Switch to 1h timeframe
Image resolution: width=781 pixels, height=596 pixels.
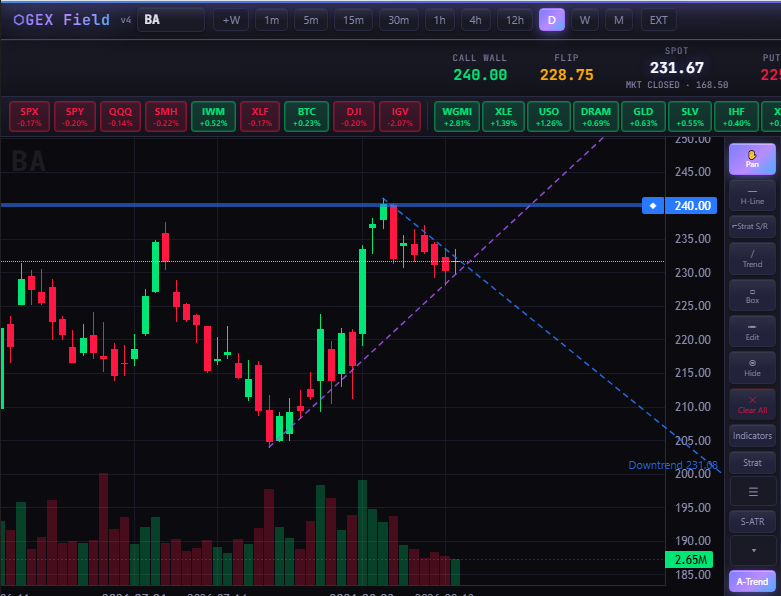[x=439, y=20]
